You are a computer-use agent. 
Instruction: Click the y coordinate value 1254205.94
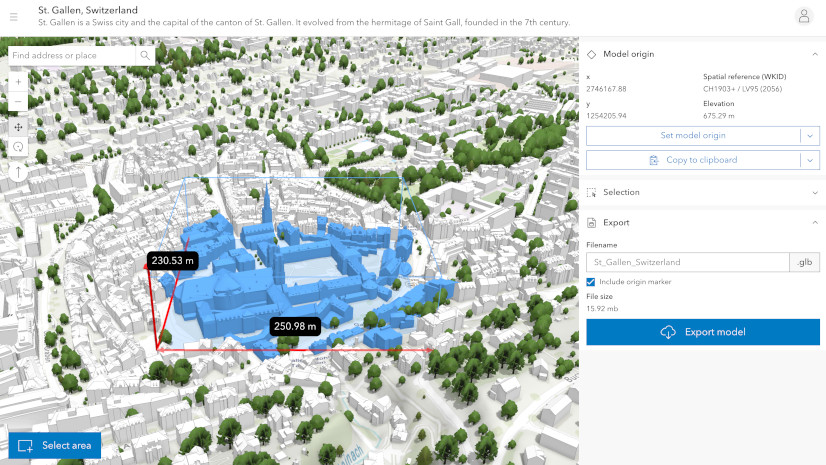pyautogui.click(x=606, y=116)
